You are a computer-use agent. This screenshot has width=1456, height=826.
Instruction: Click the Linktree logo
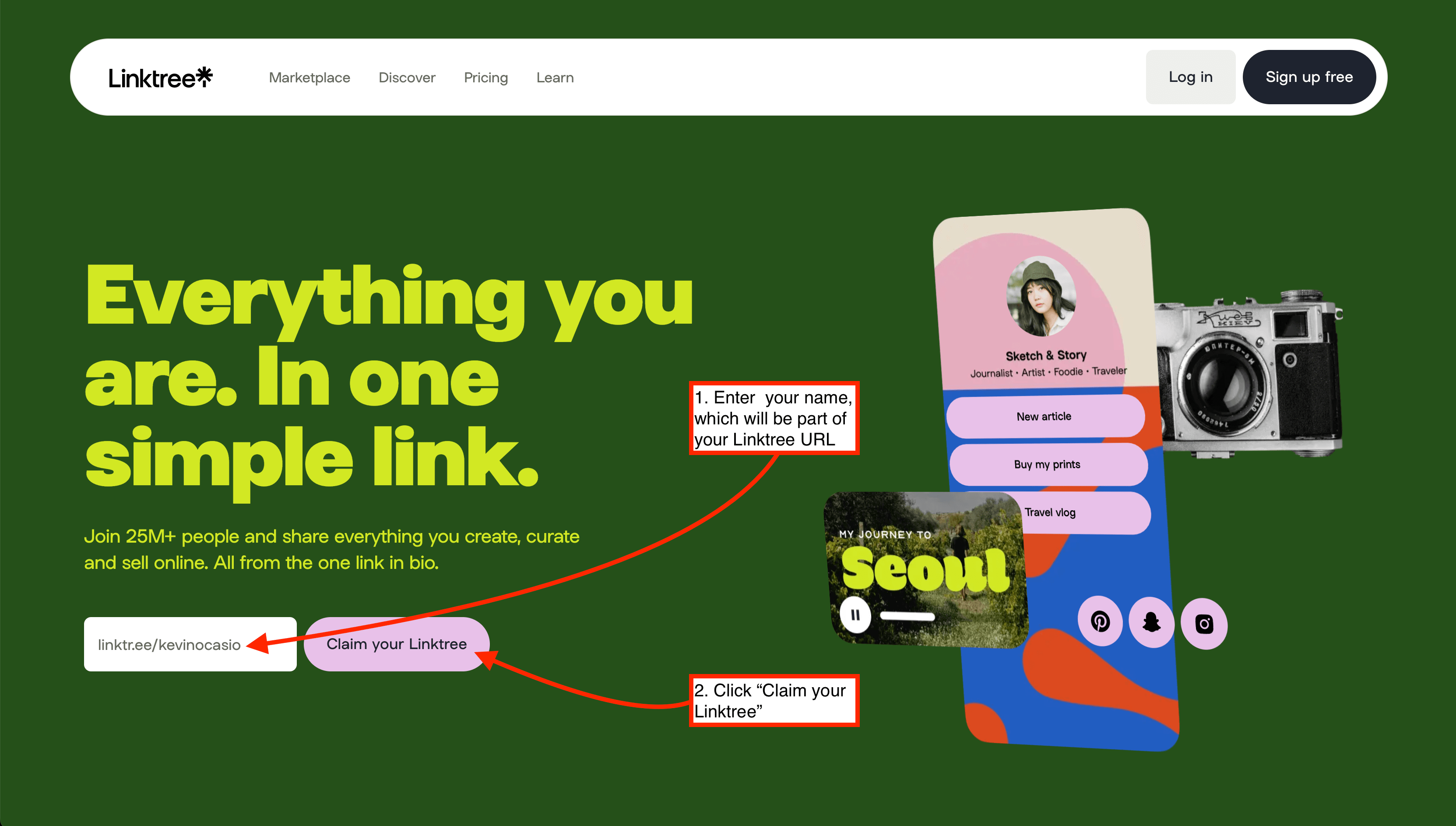pyautogui.click(x=160, y=77)
